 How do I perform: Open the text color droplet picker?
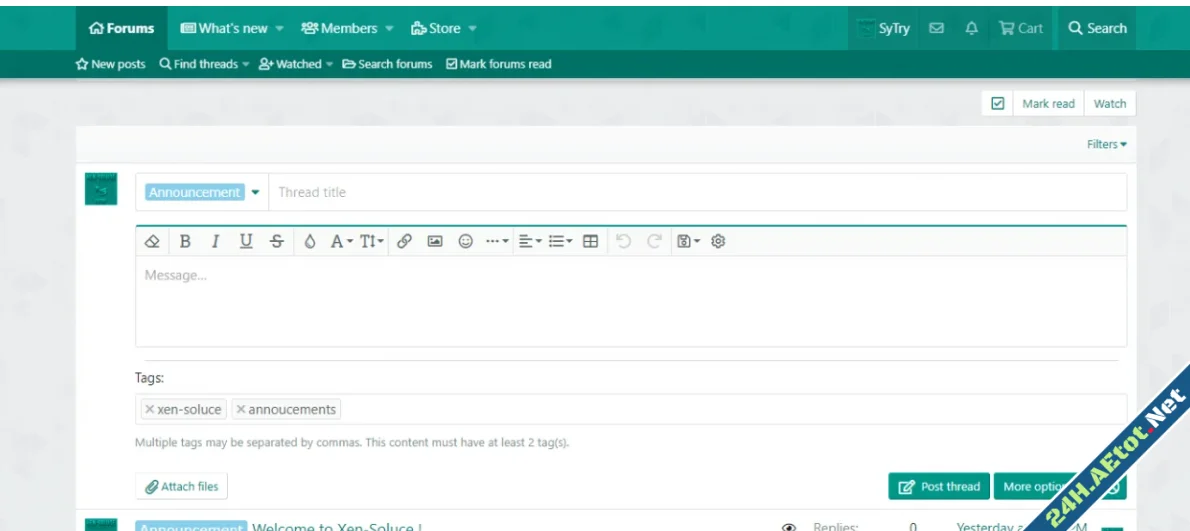click(310, 241)
